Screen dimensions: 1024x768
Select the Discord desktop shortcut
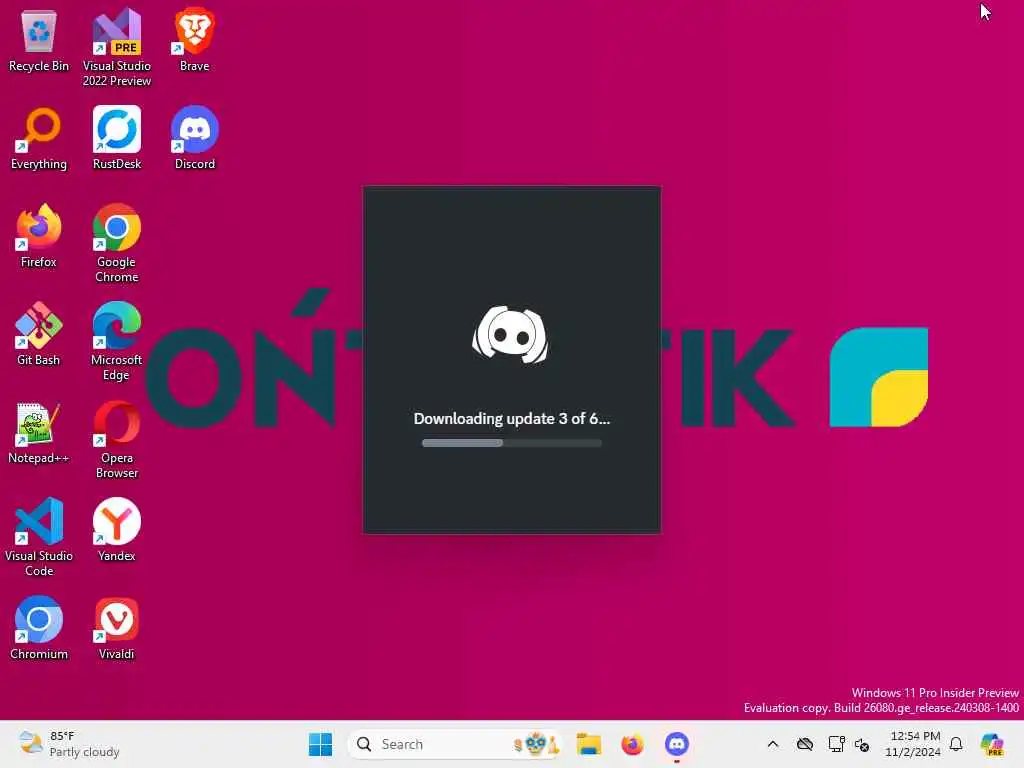(x=195, y=138)
